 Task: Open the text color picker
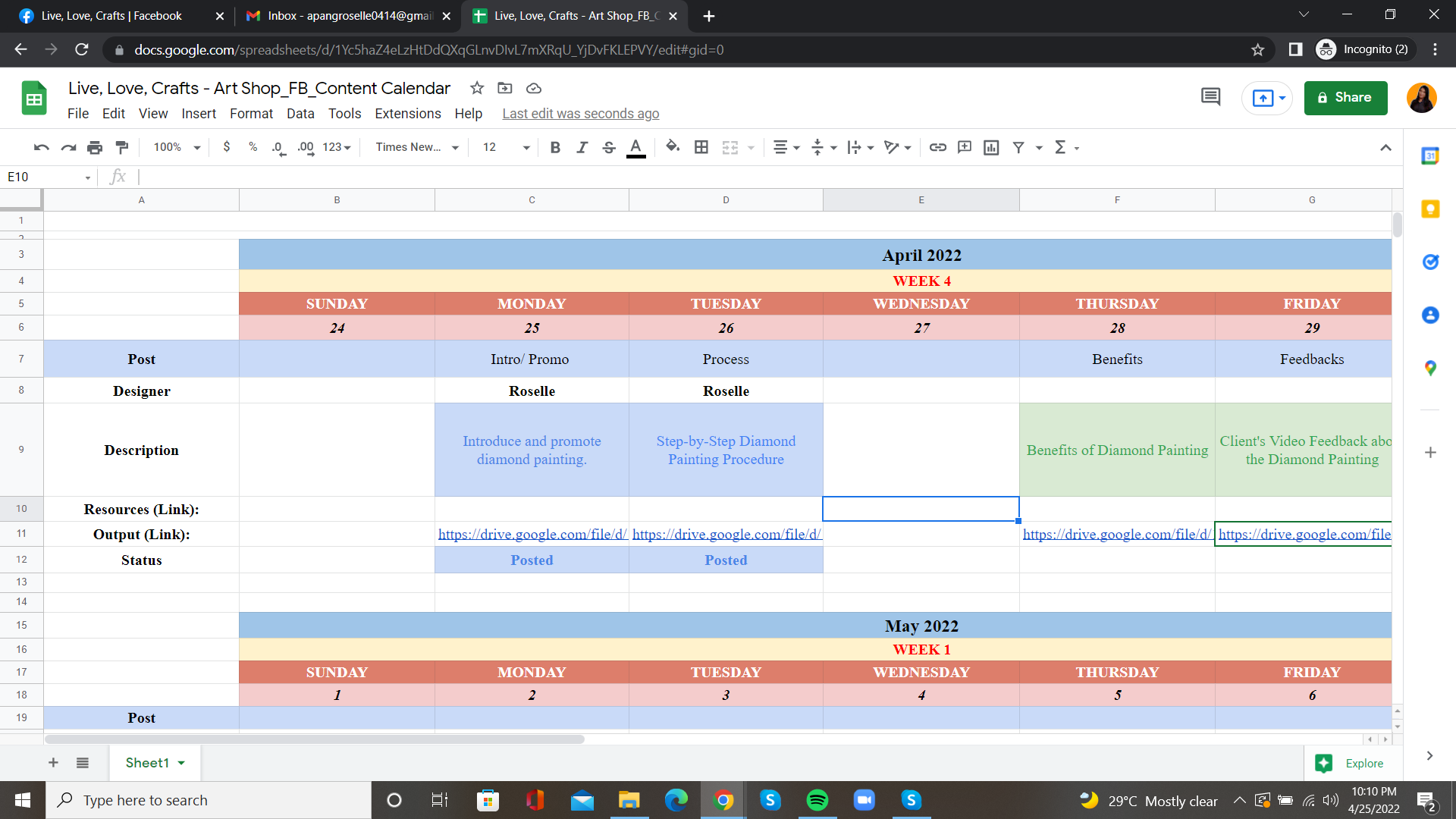click(x=636, y=147)
